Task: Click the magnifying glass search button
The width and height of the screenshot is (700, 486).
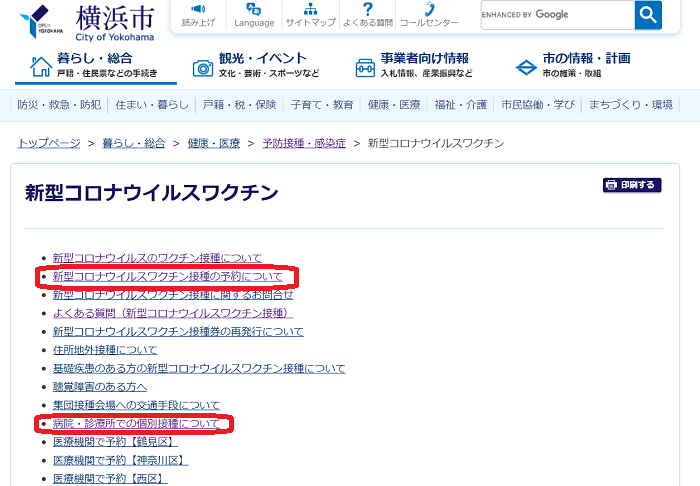Action: point(648,15)
